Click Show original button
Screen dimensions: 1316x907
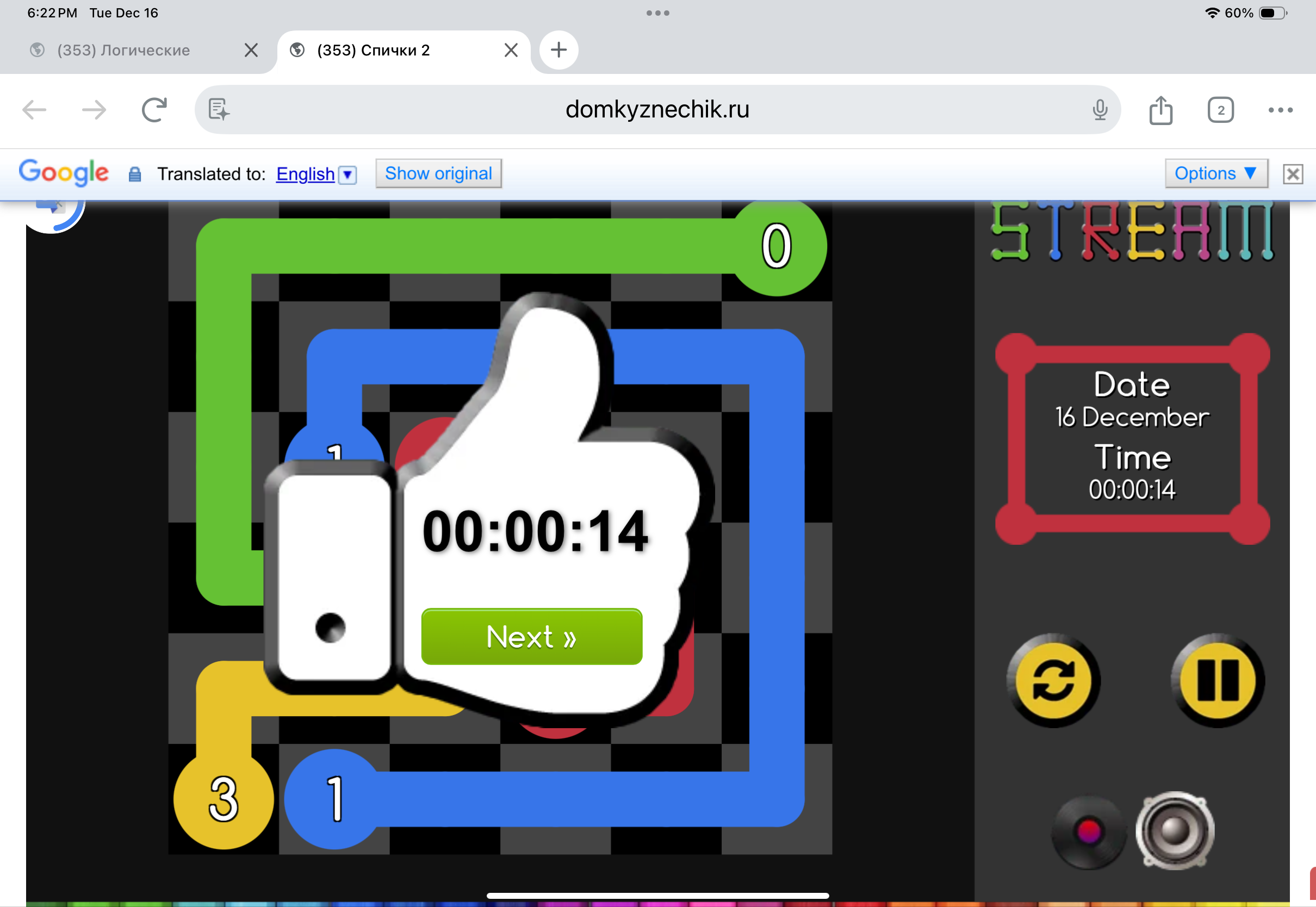(438, 173)
